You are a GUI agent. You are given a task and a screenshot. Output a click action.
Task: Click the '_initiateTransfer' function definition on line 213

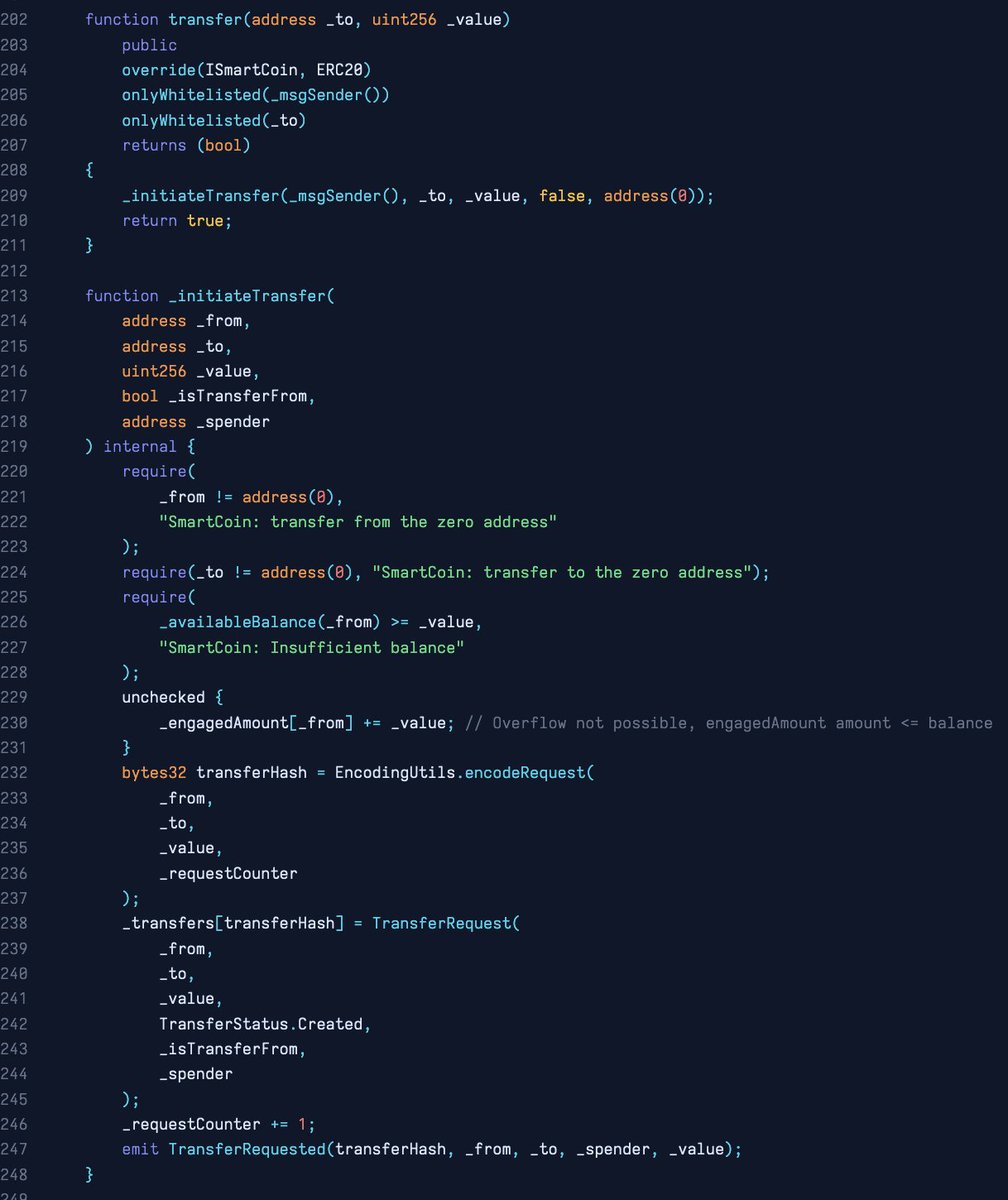246,296
